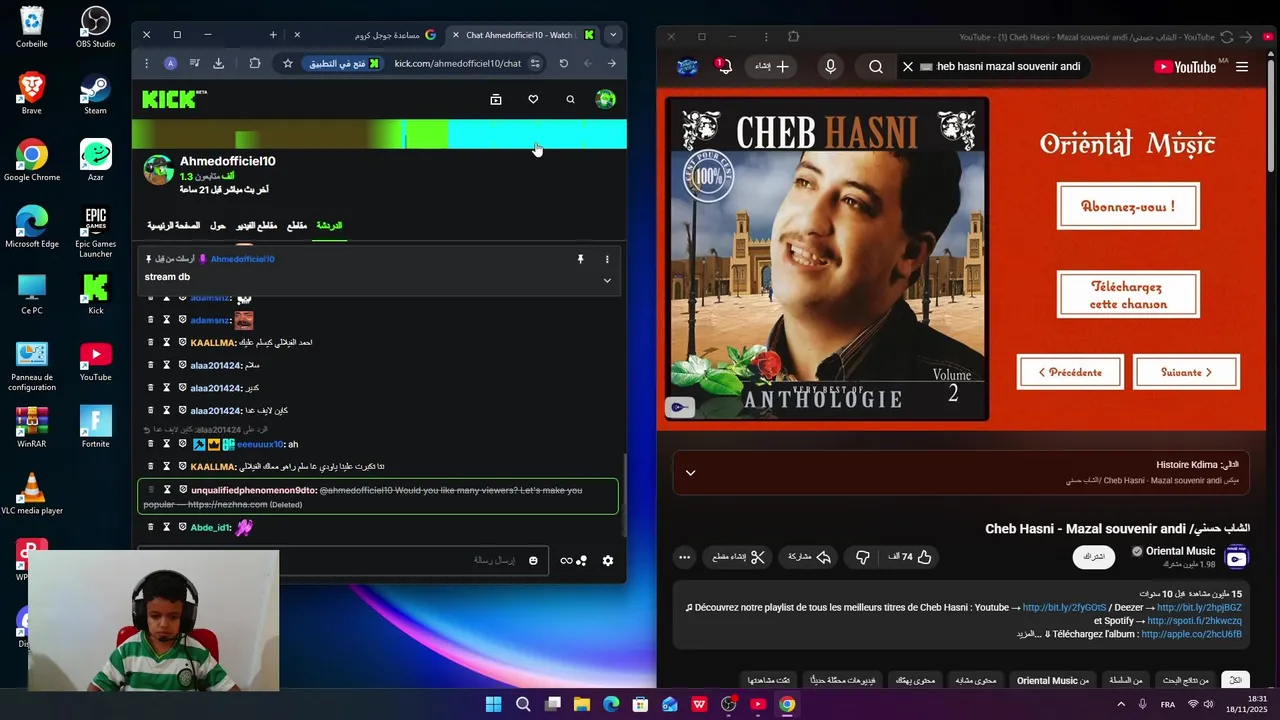Viewport: 1280px width, 720px height.
Task: Open pinned message three-dot options
Action: pyautogui.click(x=607, y=259)
